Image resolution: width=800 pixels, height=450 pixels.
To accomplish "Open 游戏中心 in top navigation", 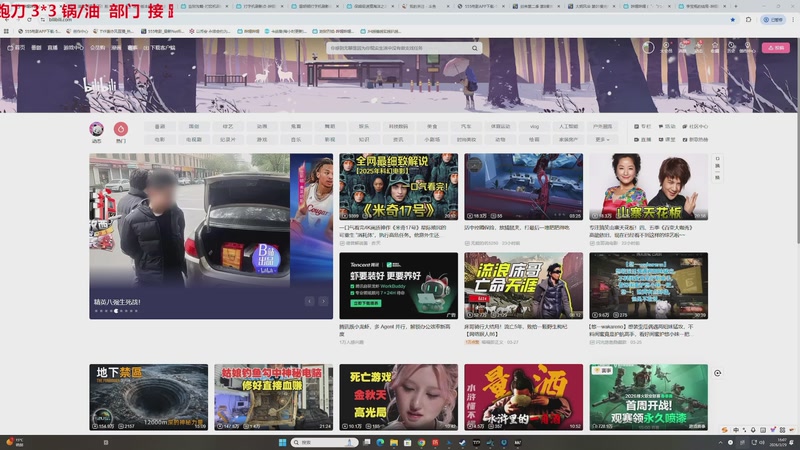I will click(x=73, y=47).
